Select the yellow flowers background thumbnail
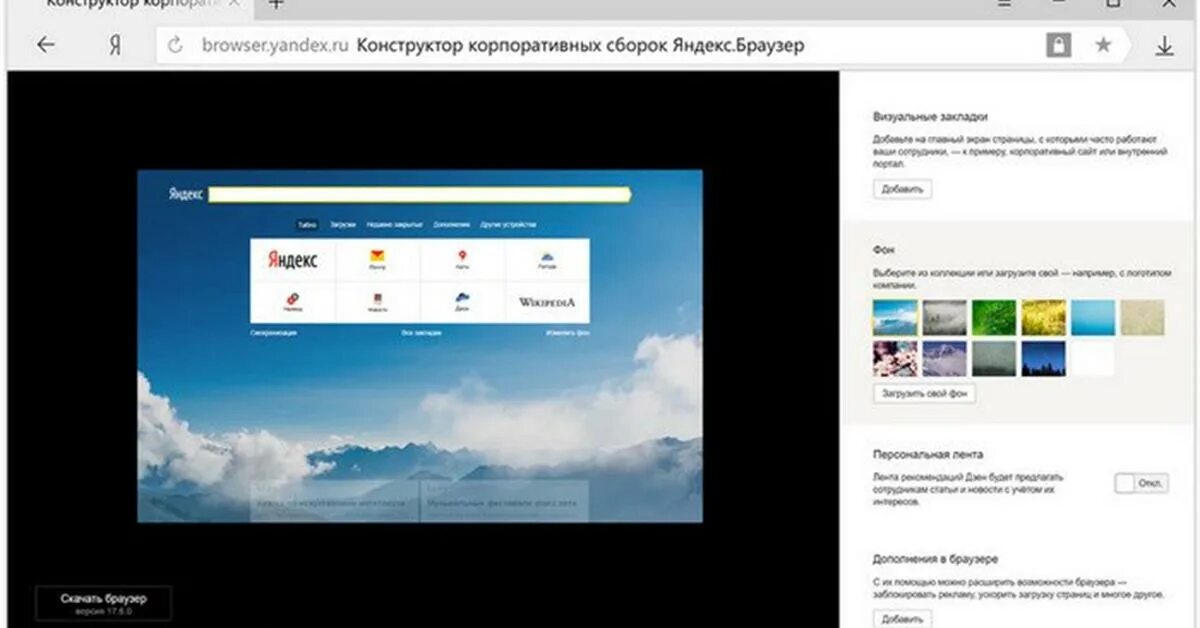This screenshot has width=1200, height=628. (x=1043, y=317)
